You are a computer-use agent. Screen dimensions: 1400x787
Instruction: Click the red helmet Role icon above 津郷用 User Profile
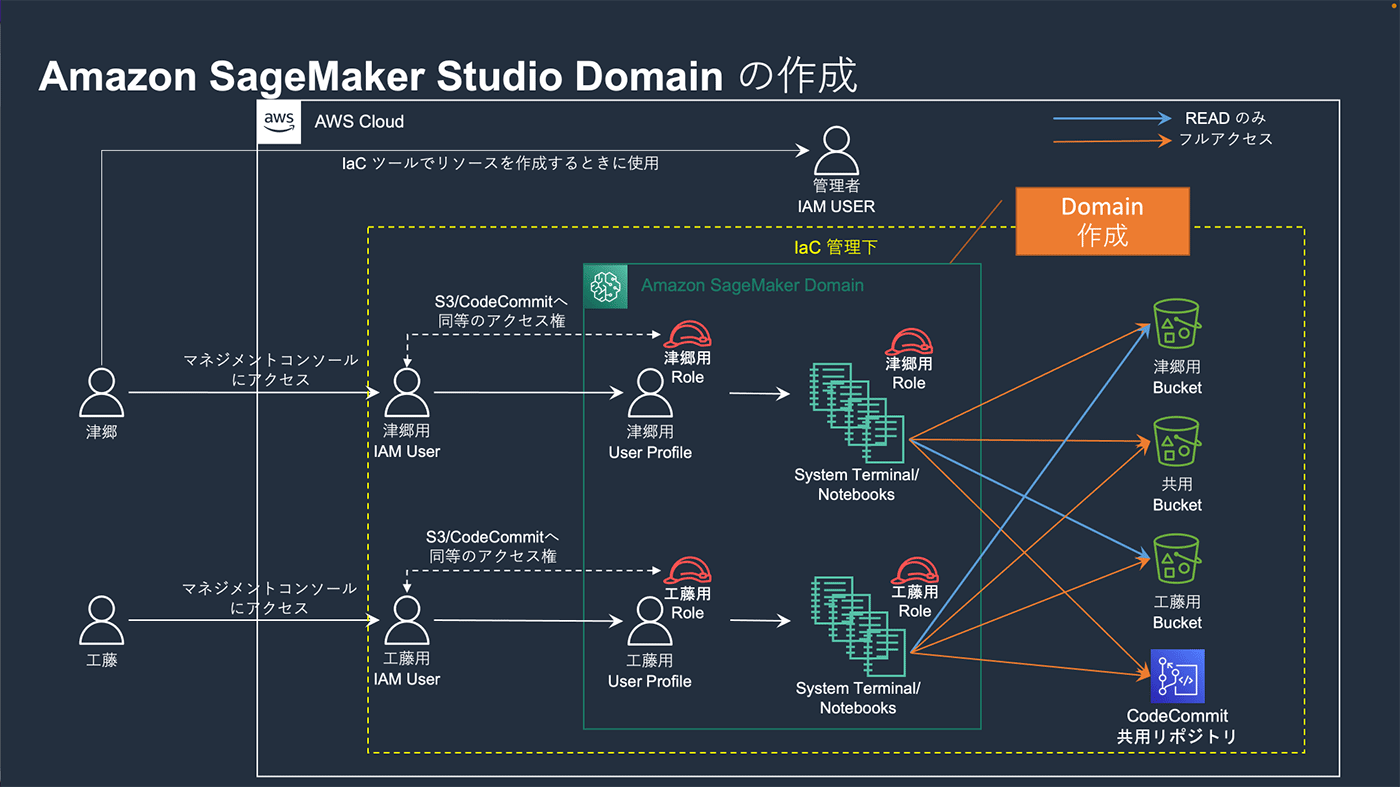coord(687,335)
